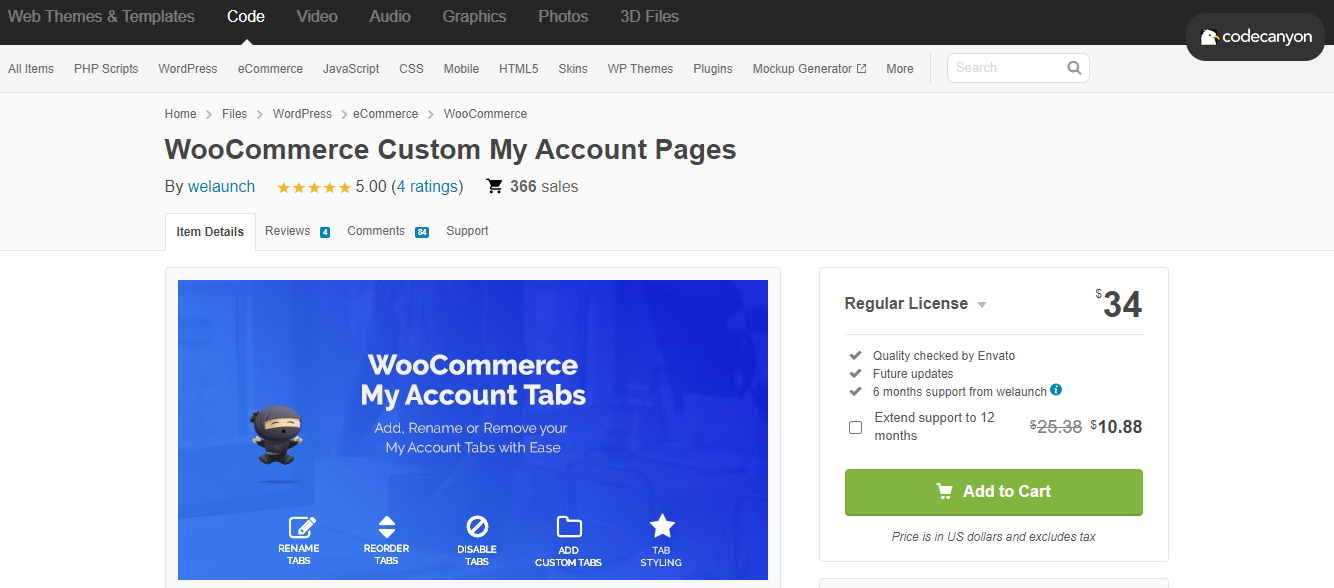
Task: Click the Reorder Tabs icon in banner
Action: coord(386,528)
